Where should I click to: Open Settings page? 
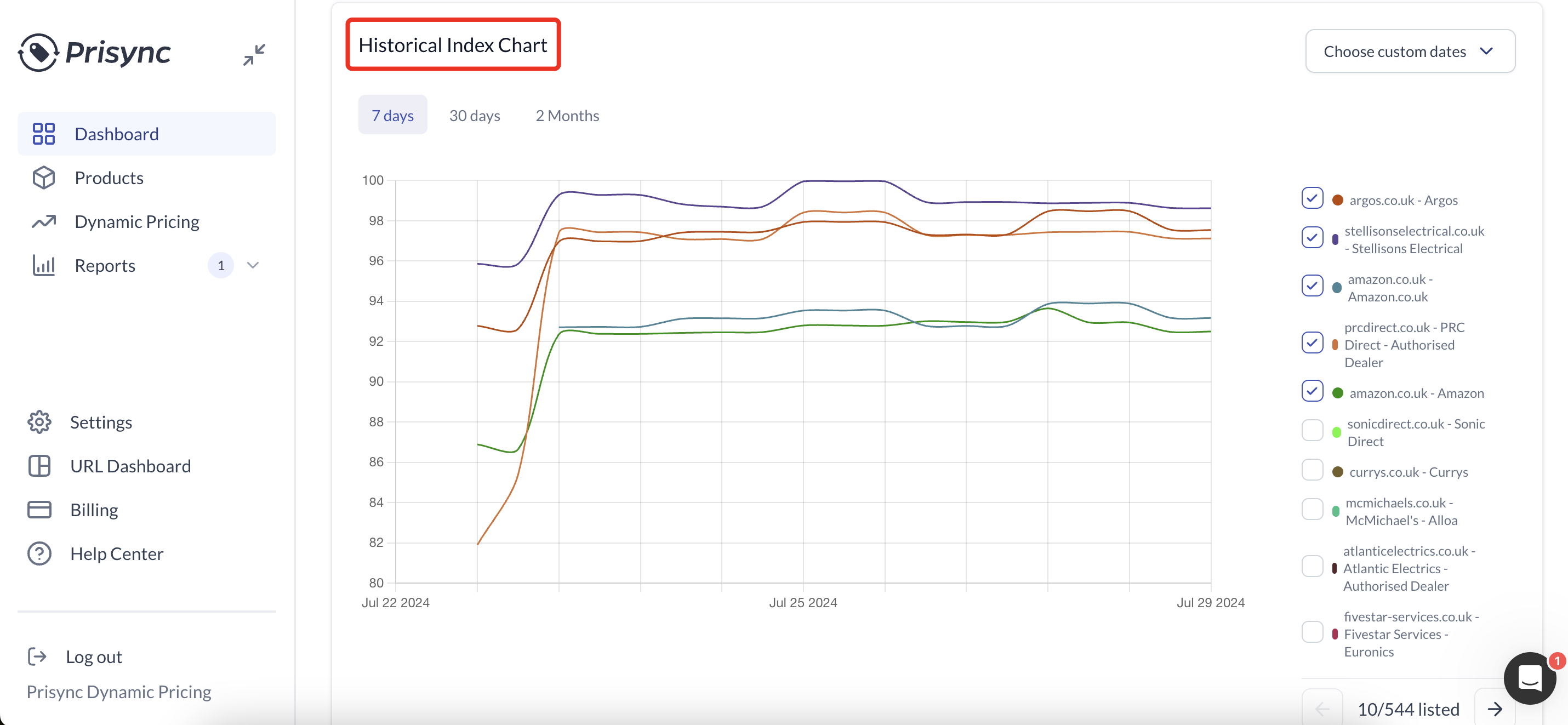tap(101, 422)
